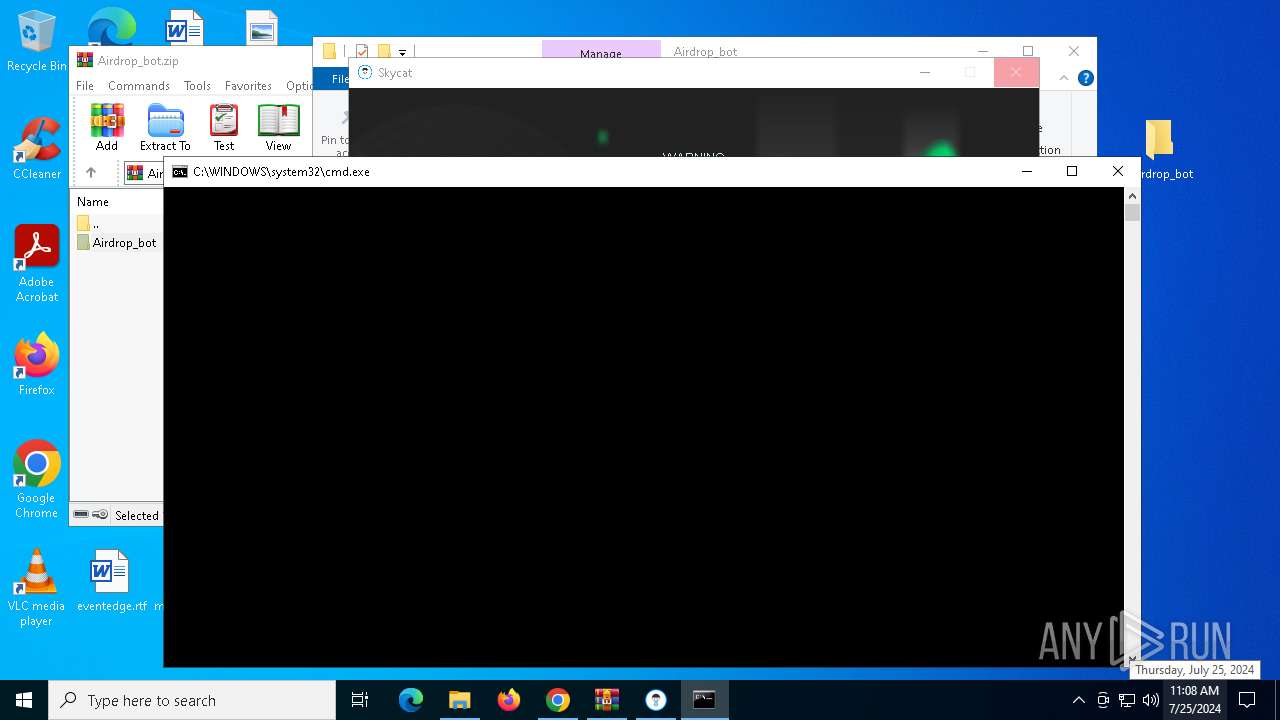1280x720 pixels.
Task: Open Explorer Help via the question mark icon
Action: (1086, 78)
